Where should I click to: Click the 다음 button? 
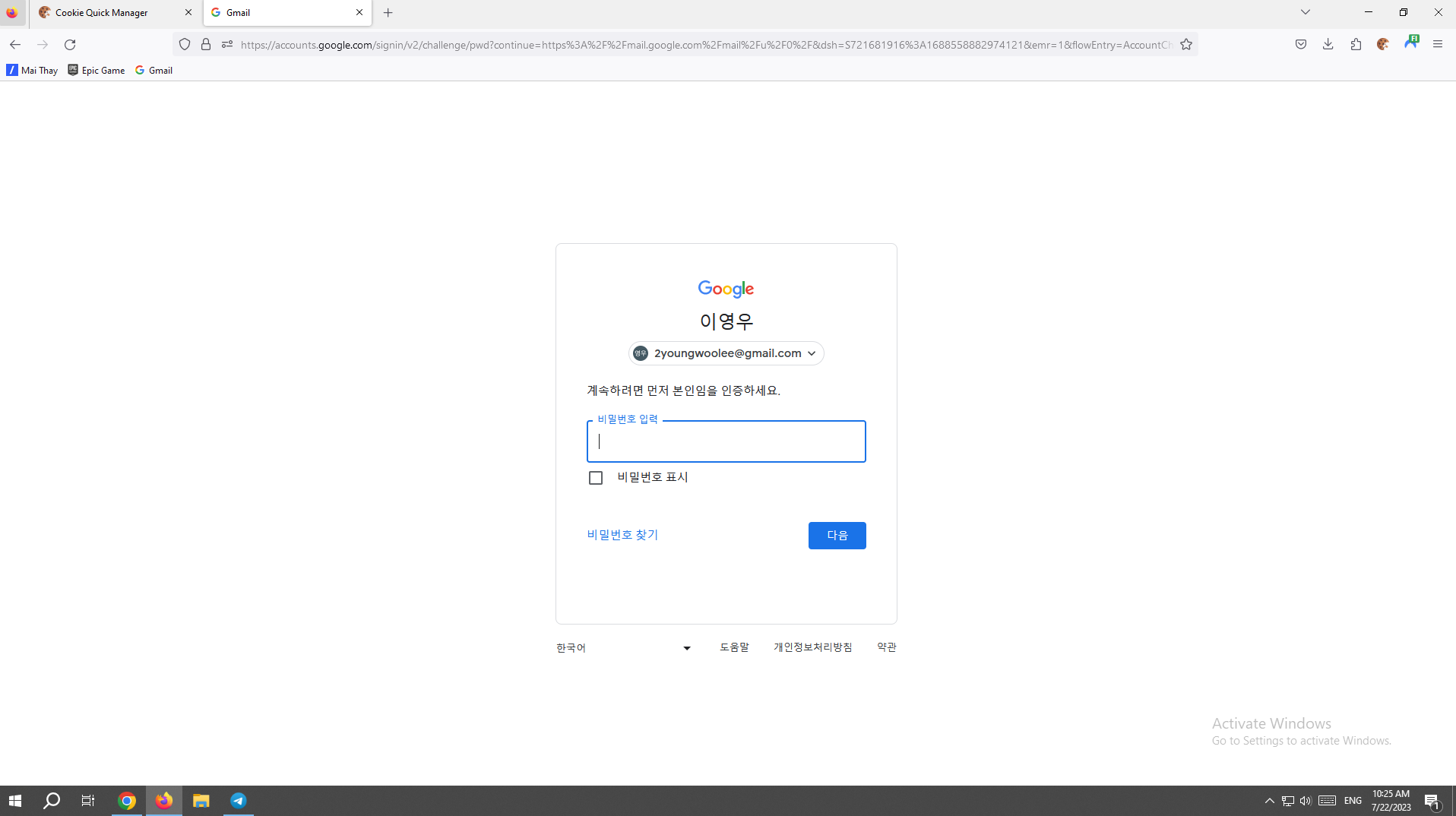(837, 536)
